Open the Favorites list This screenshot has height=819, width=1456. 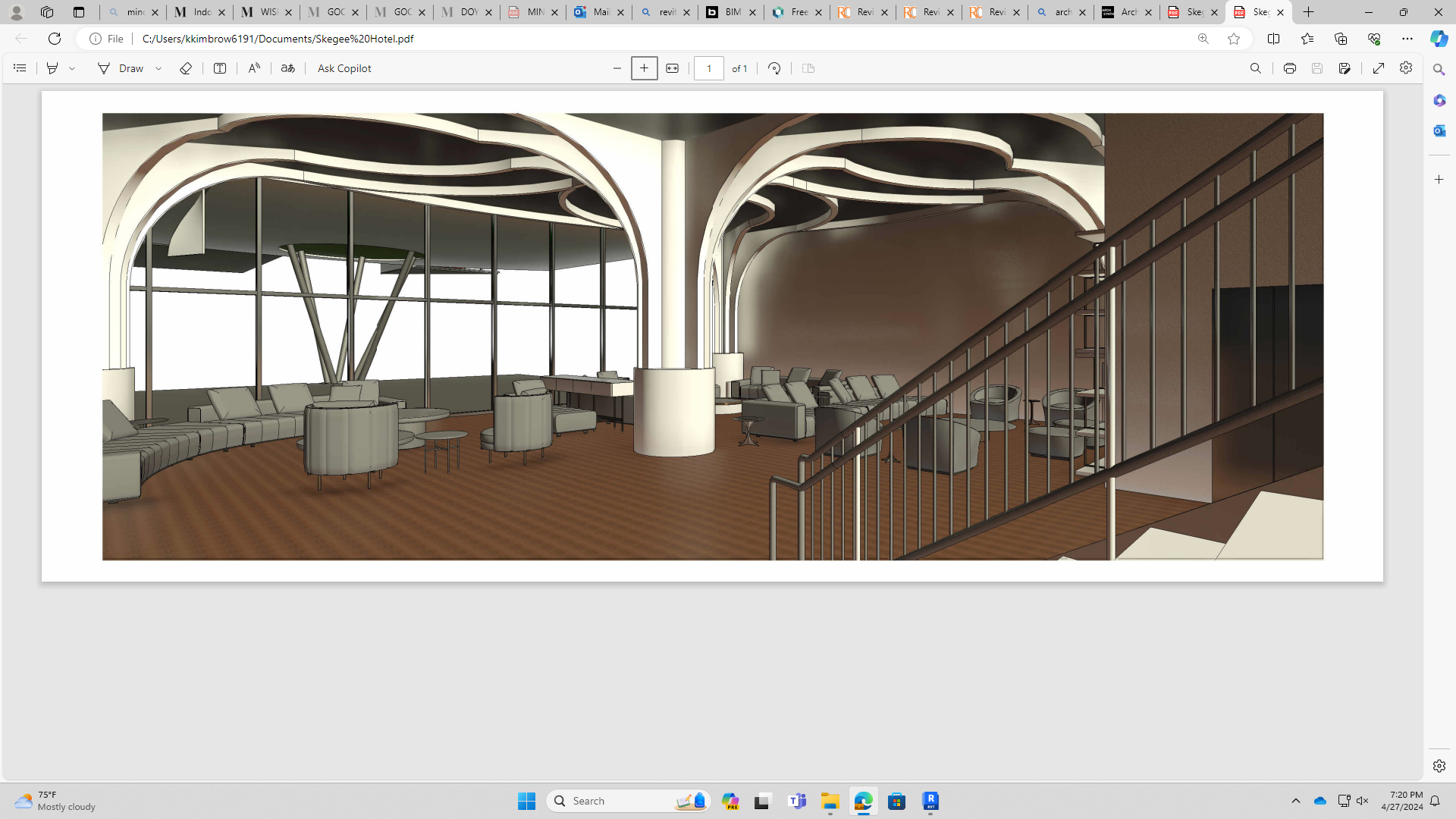(1307, 39)
